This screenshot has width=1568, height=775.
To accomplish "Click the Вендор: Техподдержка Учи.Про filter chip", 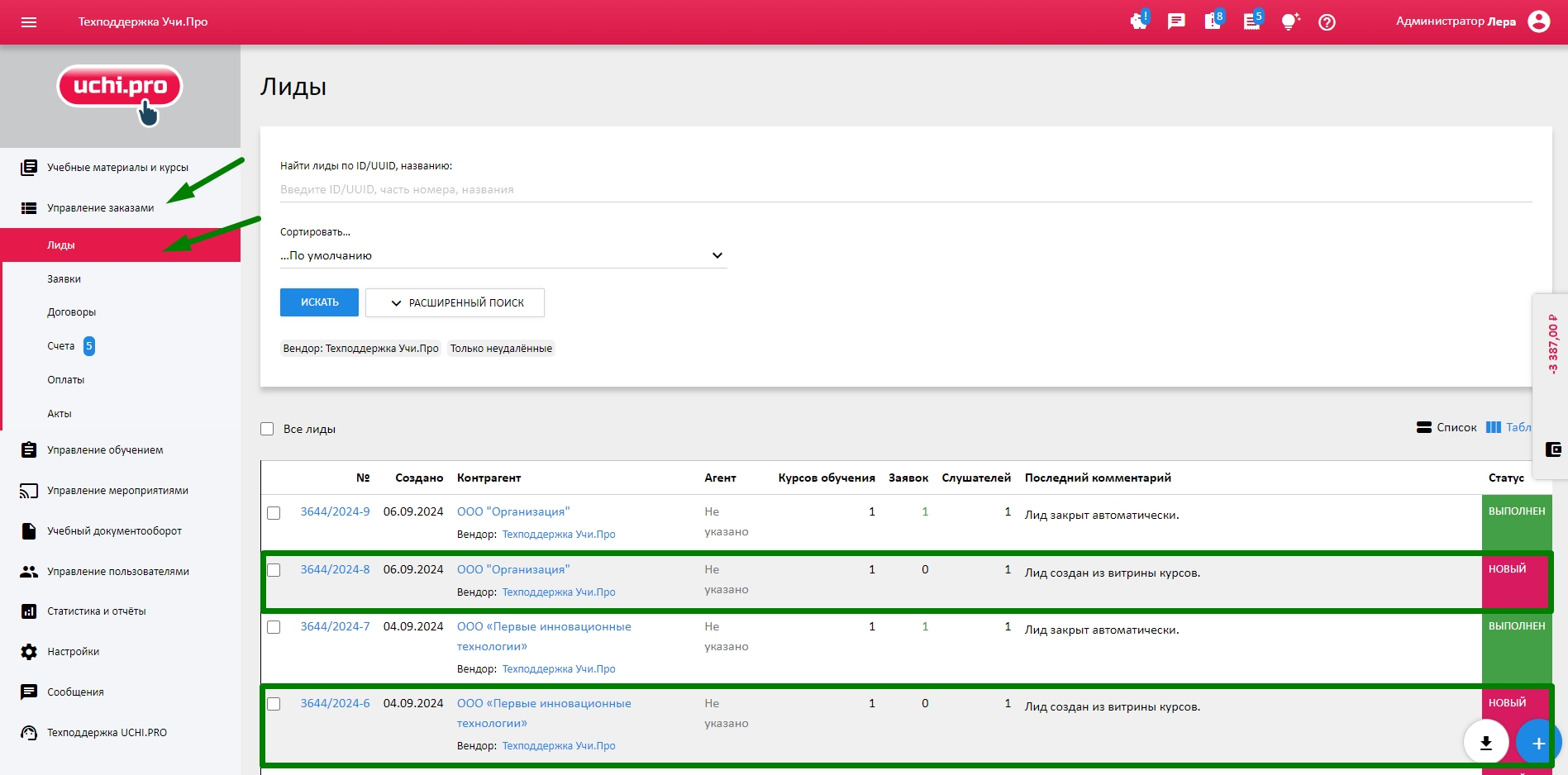I will coord(361,349).
